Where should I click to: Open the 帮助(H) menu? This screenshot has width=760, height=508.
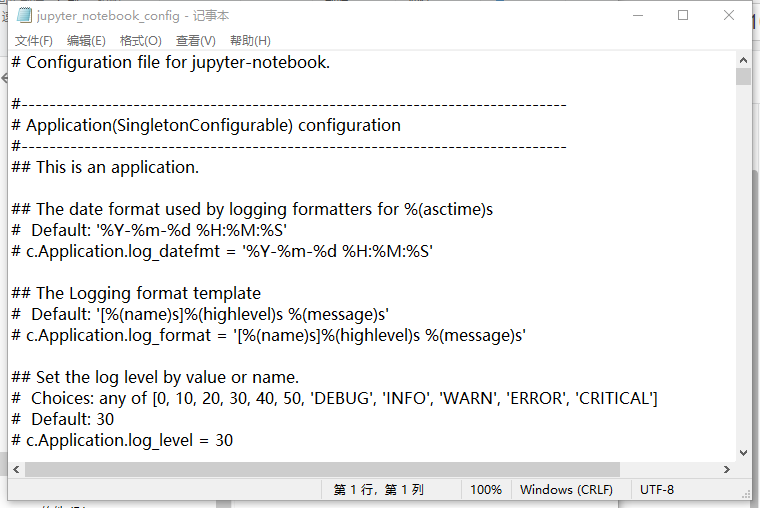(250, 41)
